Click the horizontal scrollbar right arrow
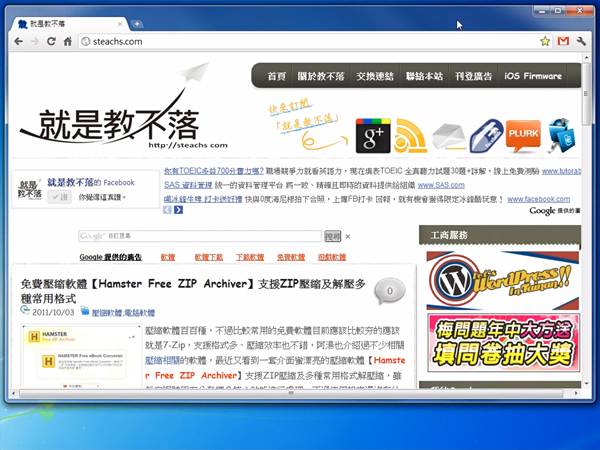 tap(575, 393)
